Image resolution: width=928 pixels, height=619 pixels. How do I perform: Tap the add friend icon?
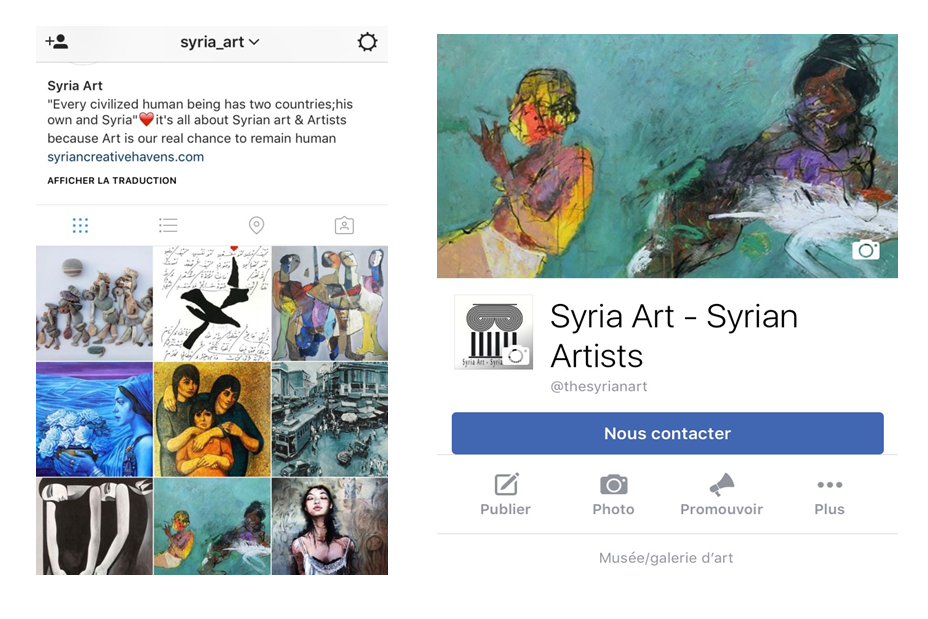tap(57, 42)
